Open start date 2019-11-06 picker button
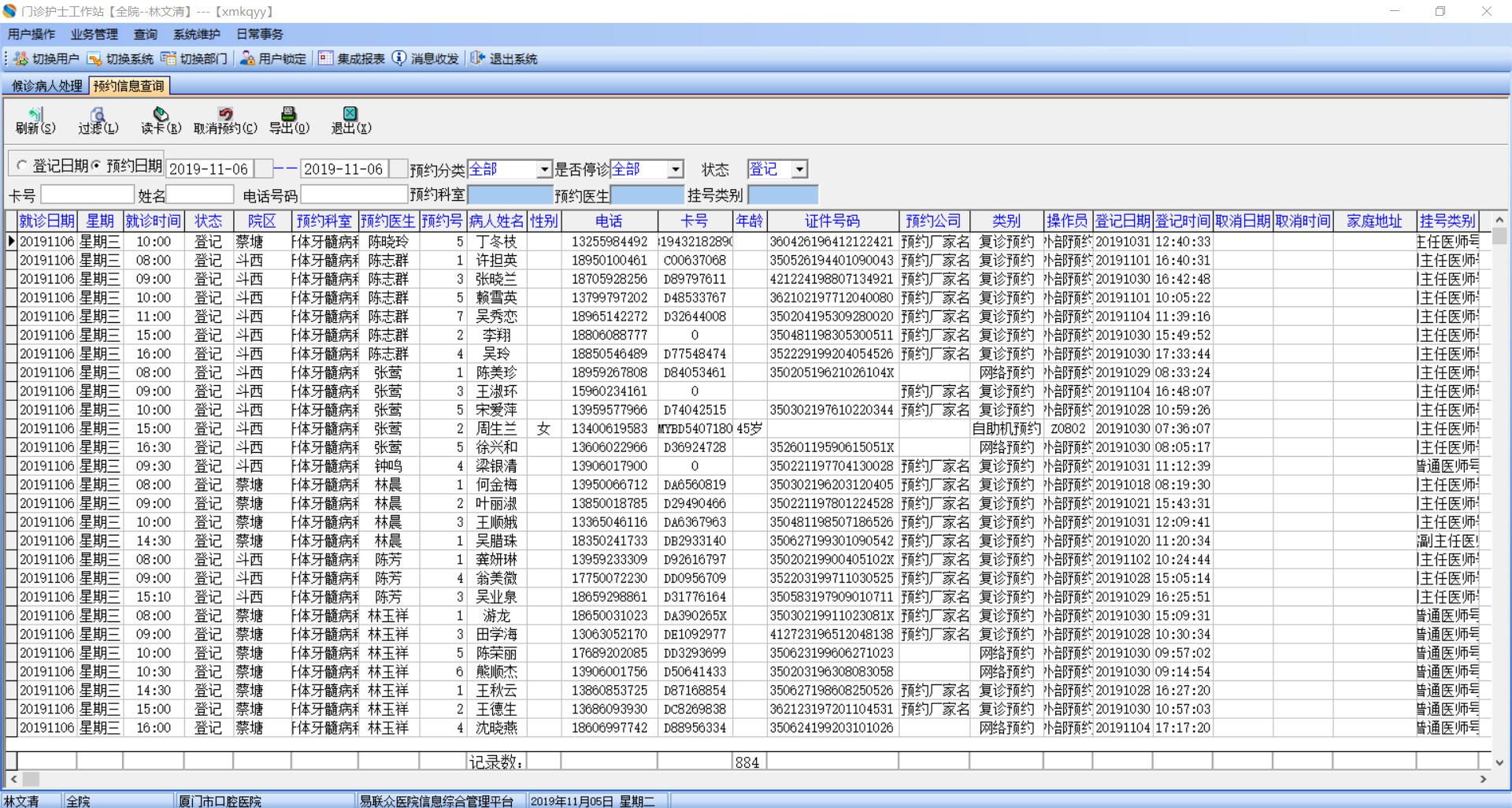1512x808 pixels. pyautogui.click(x=264, y=169)
